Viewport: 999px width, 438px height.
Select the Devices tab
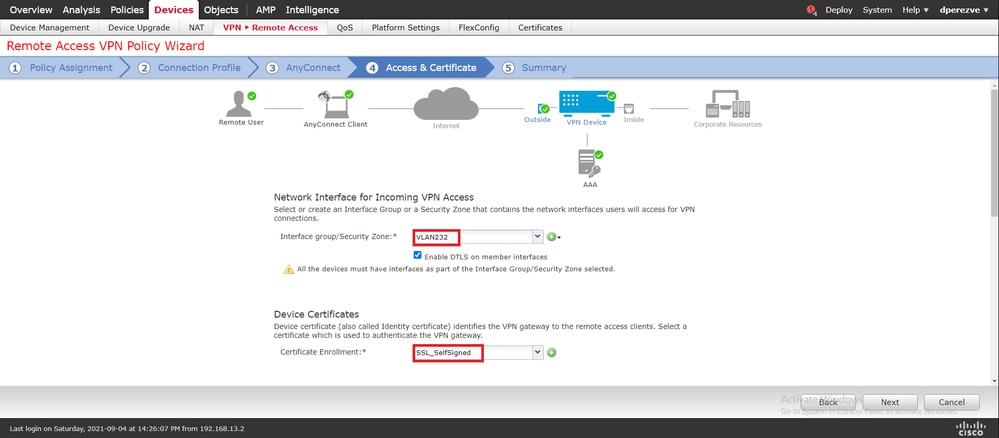(174, 10)
